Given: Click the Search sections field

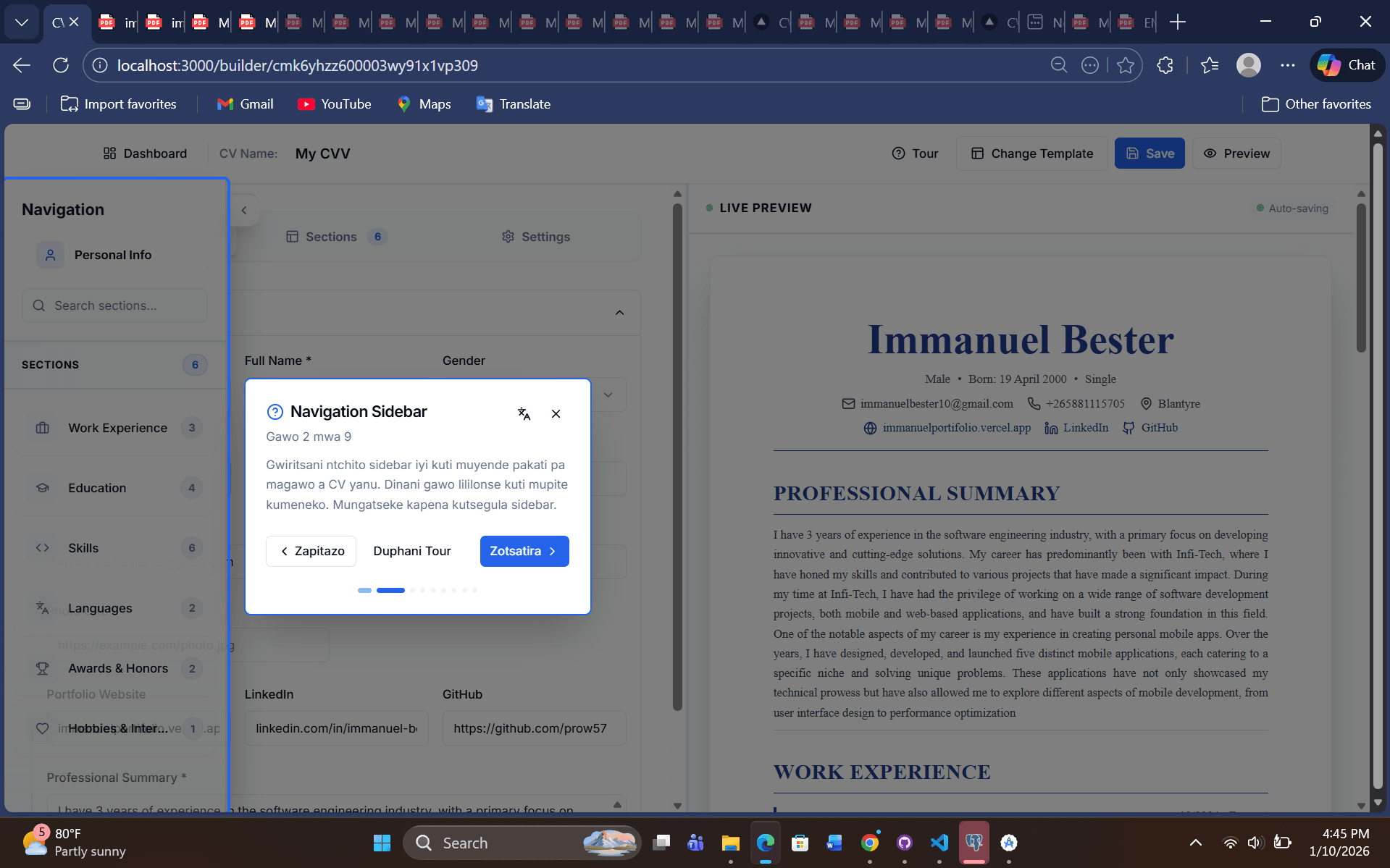Looking at the screenshot, I should (x=114, y=306).
